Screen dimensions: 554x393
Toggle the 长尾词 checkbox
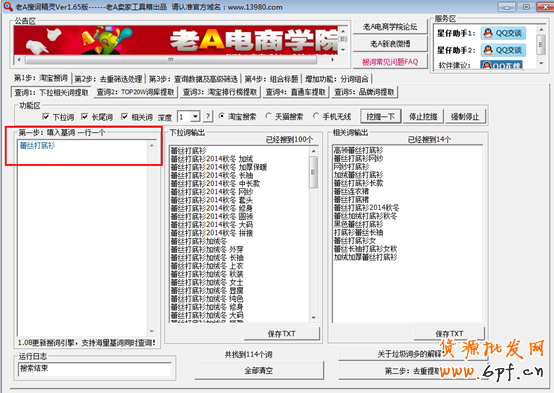click(x=85, y=116)
